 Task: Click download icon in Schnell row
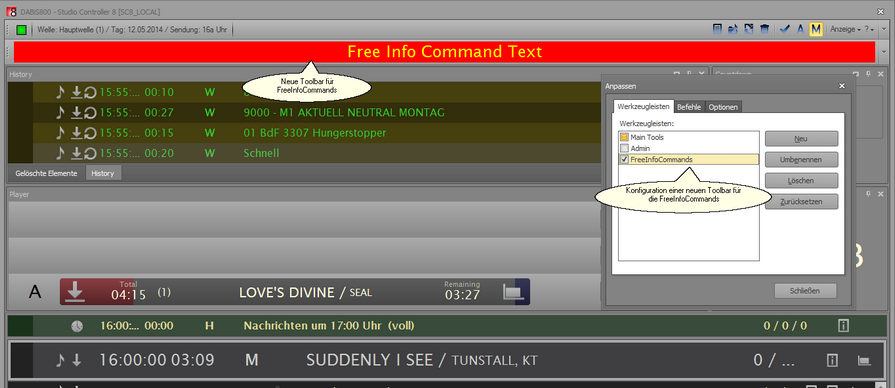click(76, 153)
